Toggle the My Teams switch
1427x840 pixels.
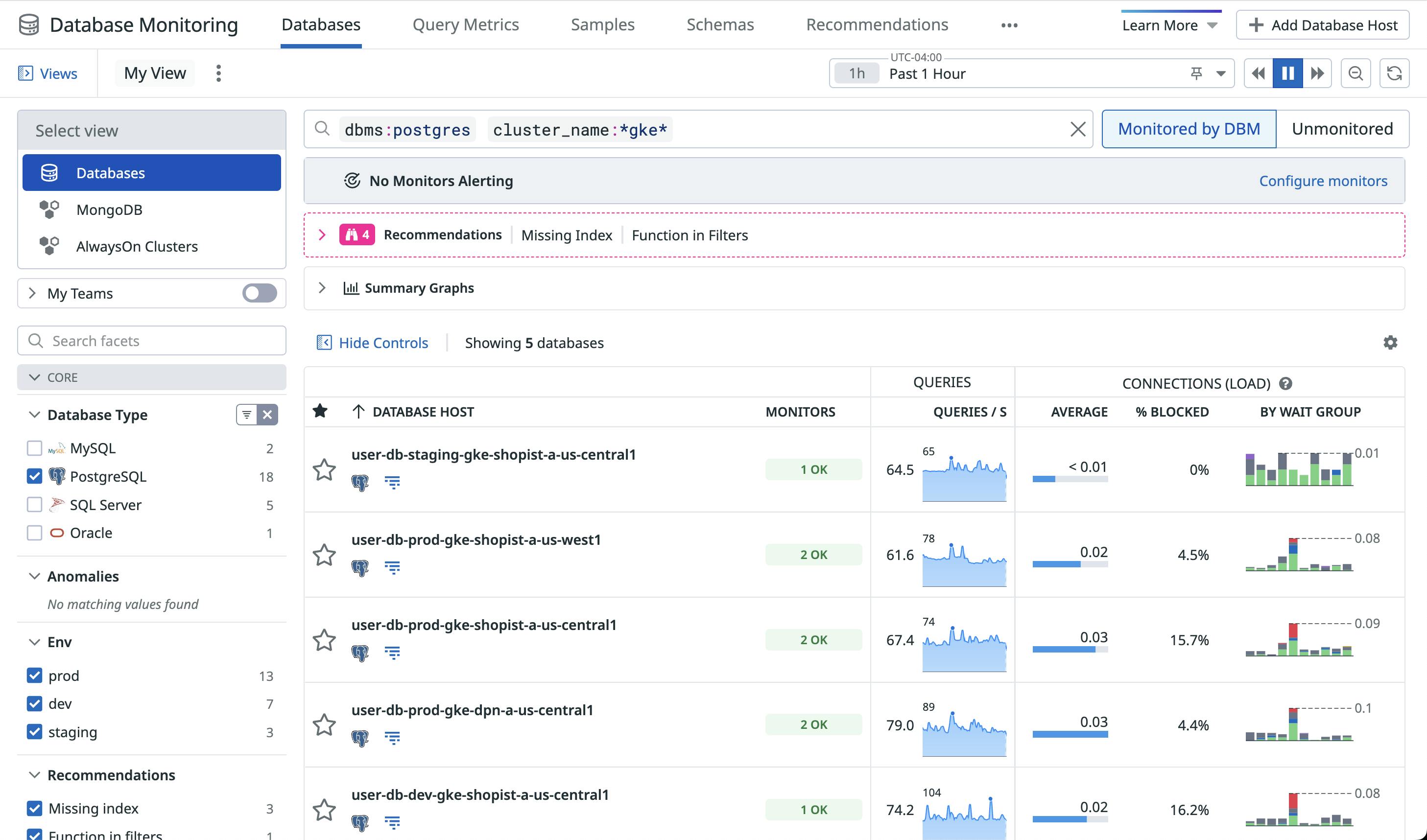click(260, 293)
